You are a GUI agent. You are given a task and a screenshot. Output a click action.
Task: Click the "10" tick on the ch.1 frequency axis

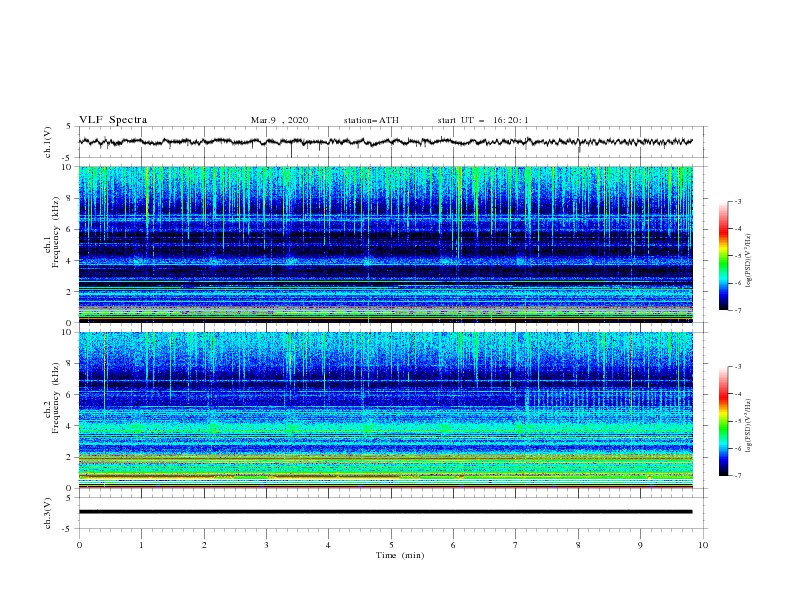click(x=66, y=167)
